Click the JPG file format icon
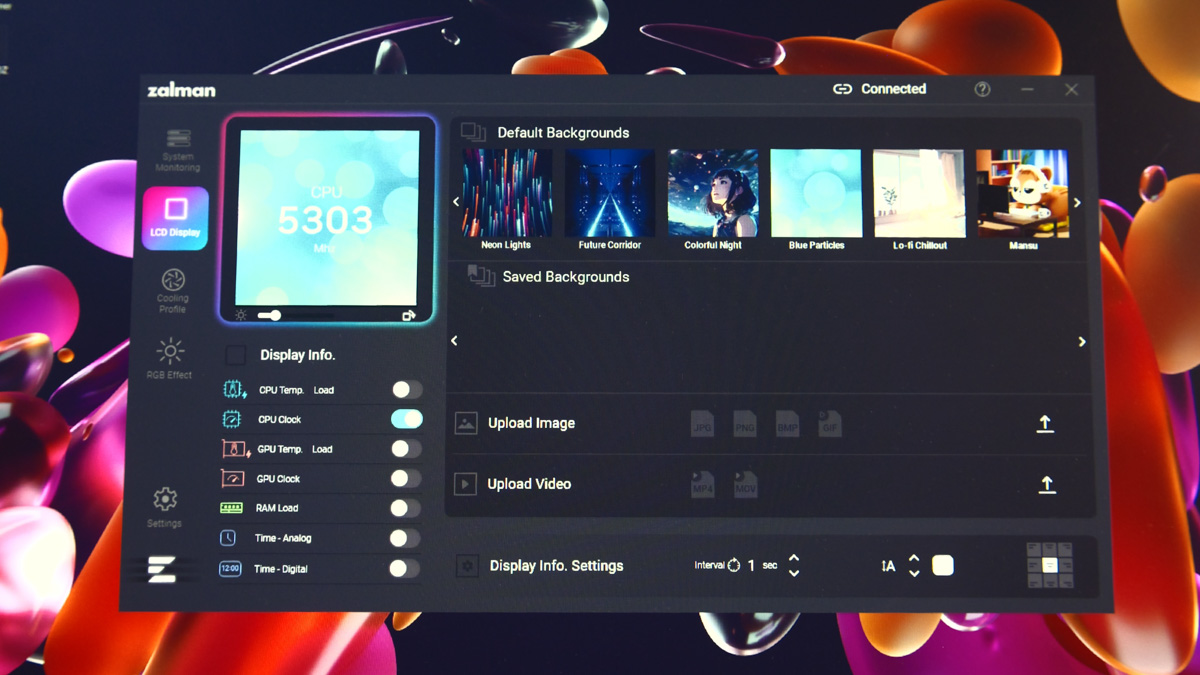 tap(702, 424)
